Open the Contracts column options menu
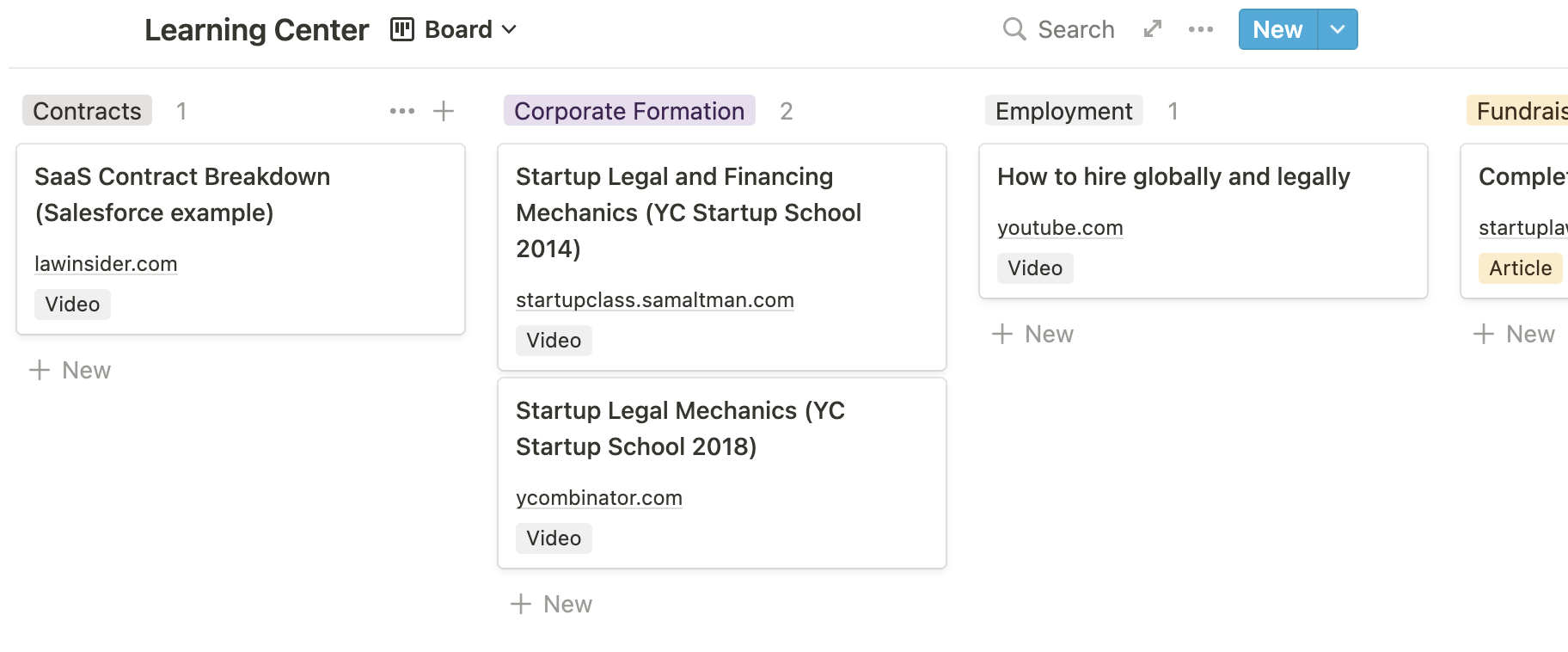The width and height of the screenshot is (1568, 652). pyautogui.click(x=402, y=110)
